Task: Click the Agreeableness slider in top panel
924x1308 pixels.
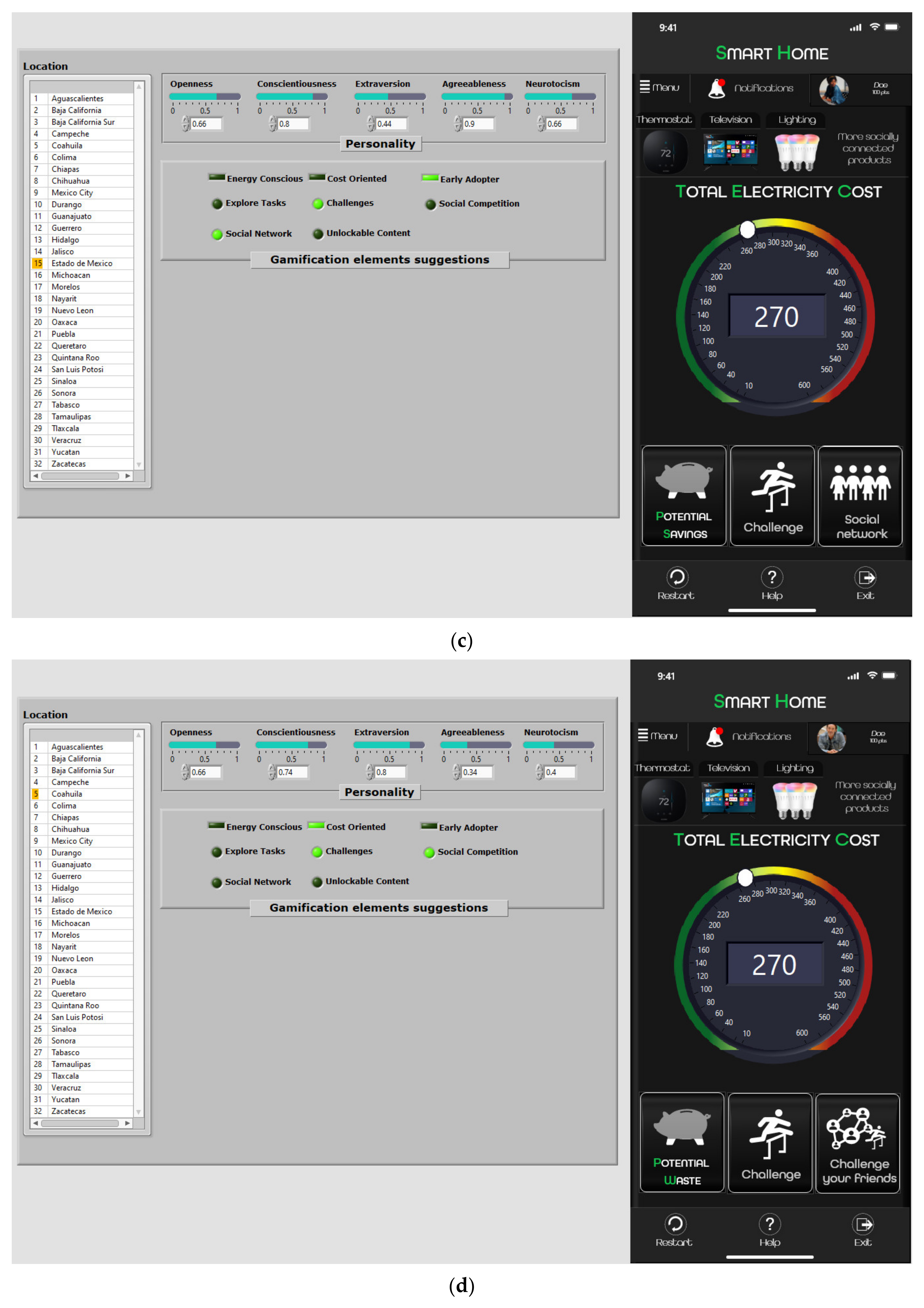Action: coord(476,96)
